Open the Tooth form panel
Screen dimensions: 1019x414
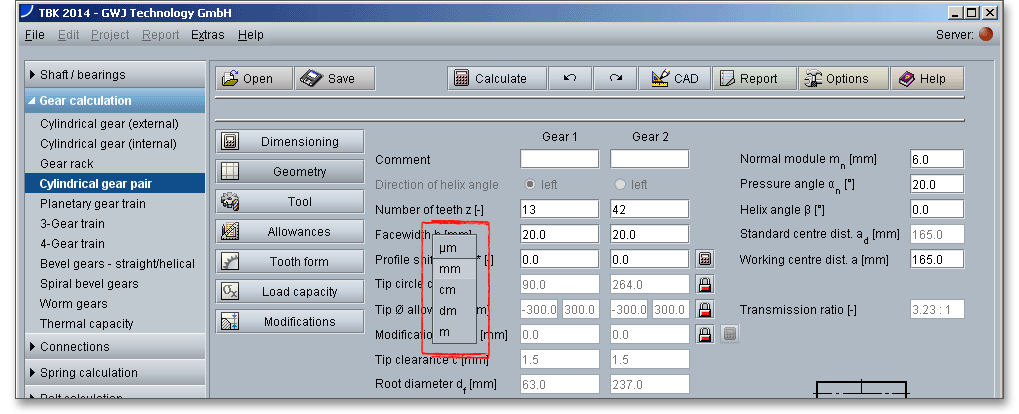[x=289, y=262]
